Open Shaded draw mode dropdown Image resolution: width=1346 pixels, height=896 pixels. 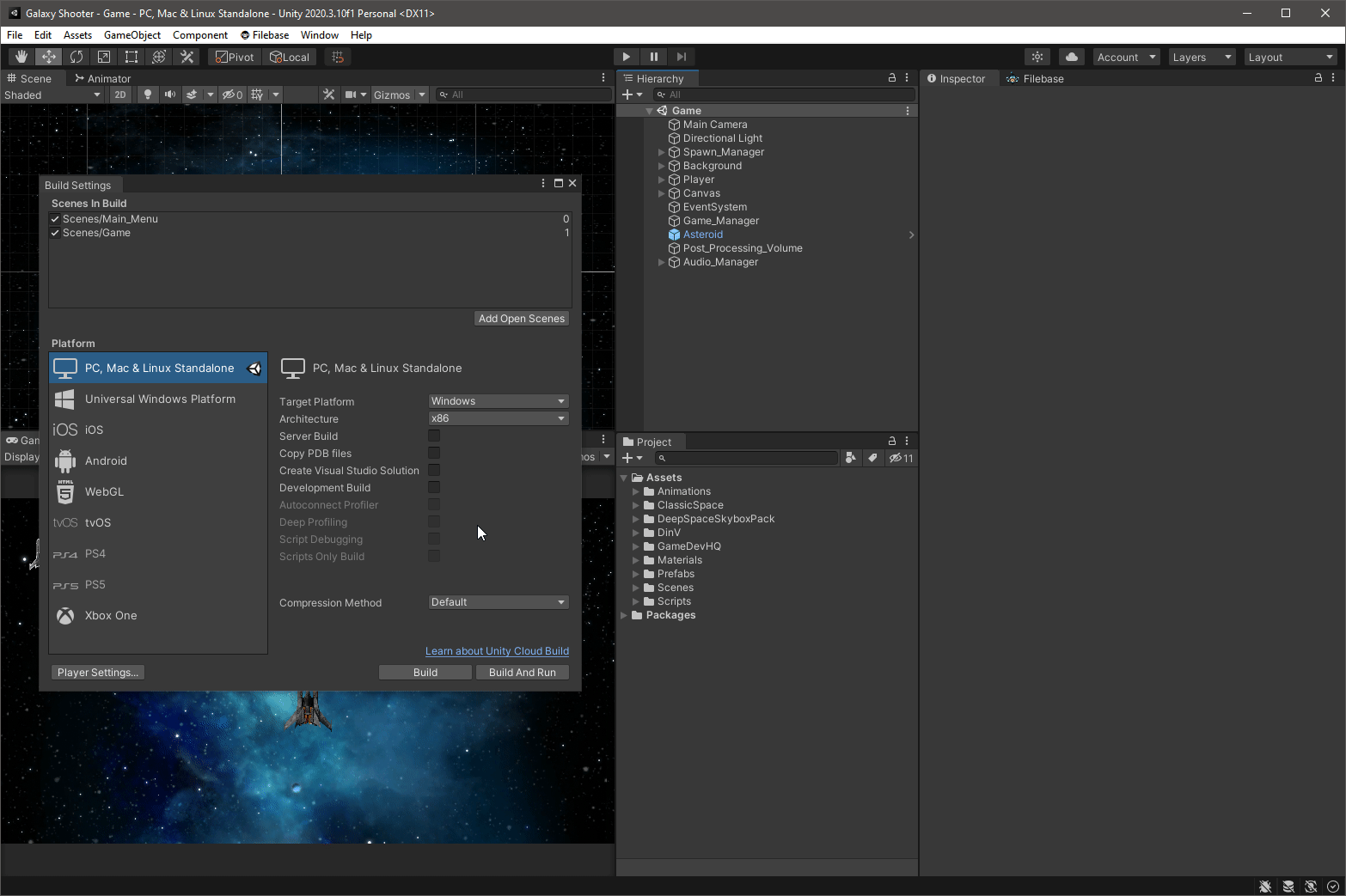pos(52,94)
